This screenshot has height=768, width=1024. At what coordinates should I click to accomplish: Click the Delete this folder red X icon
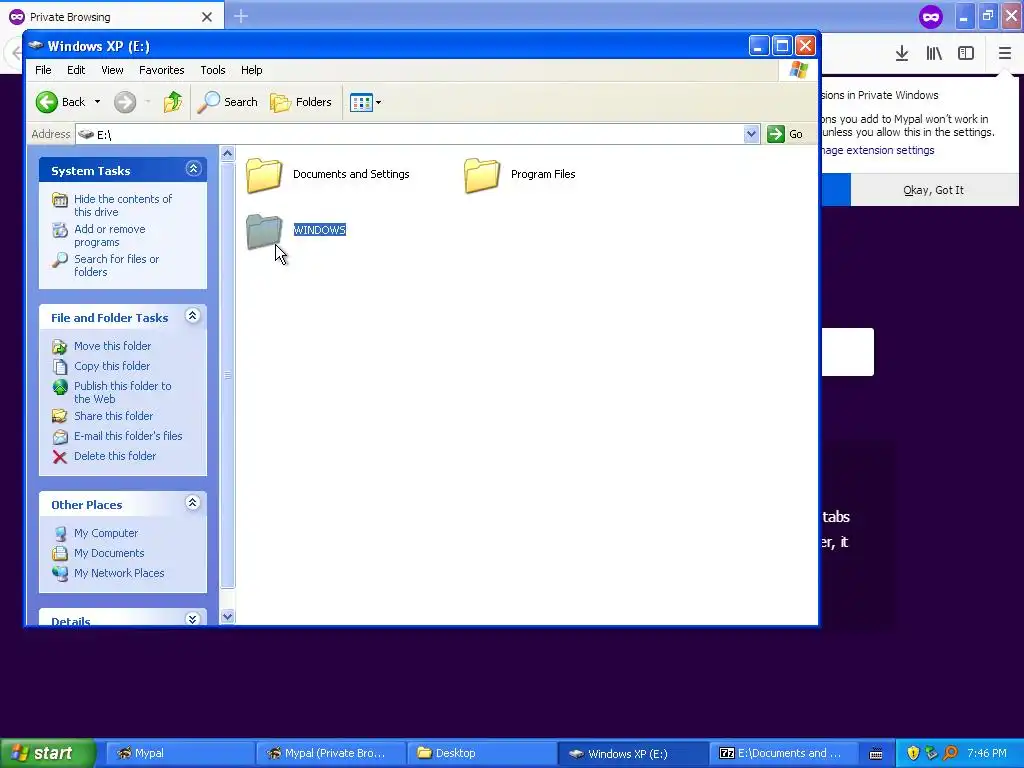tap(59, 456)
